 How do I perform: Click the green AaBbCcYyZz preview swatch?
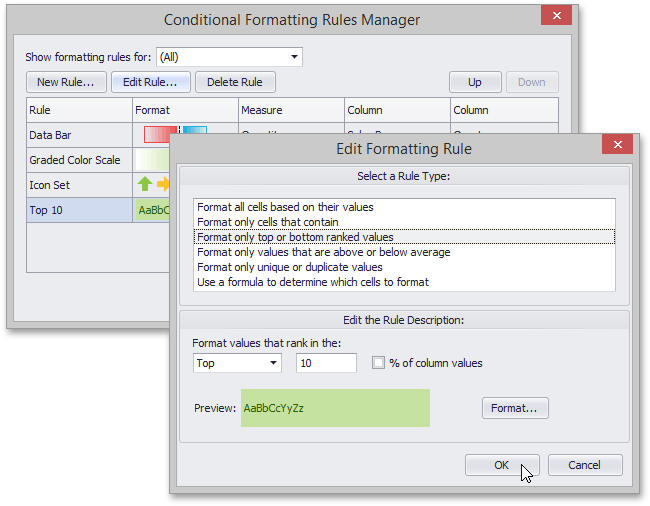[x=335, y=408]
